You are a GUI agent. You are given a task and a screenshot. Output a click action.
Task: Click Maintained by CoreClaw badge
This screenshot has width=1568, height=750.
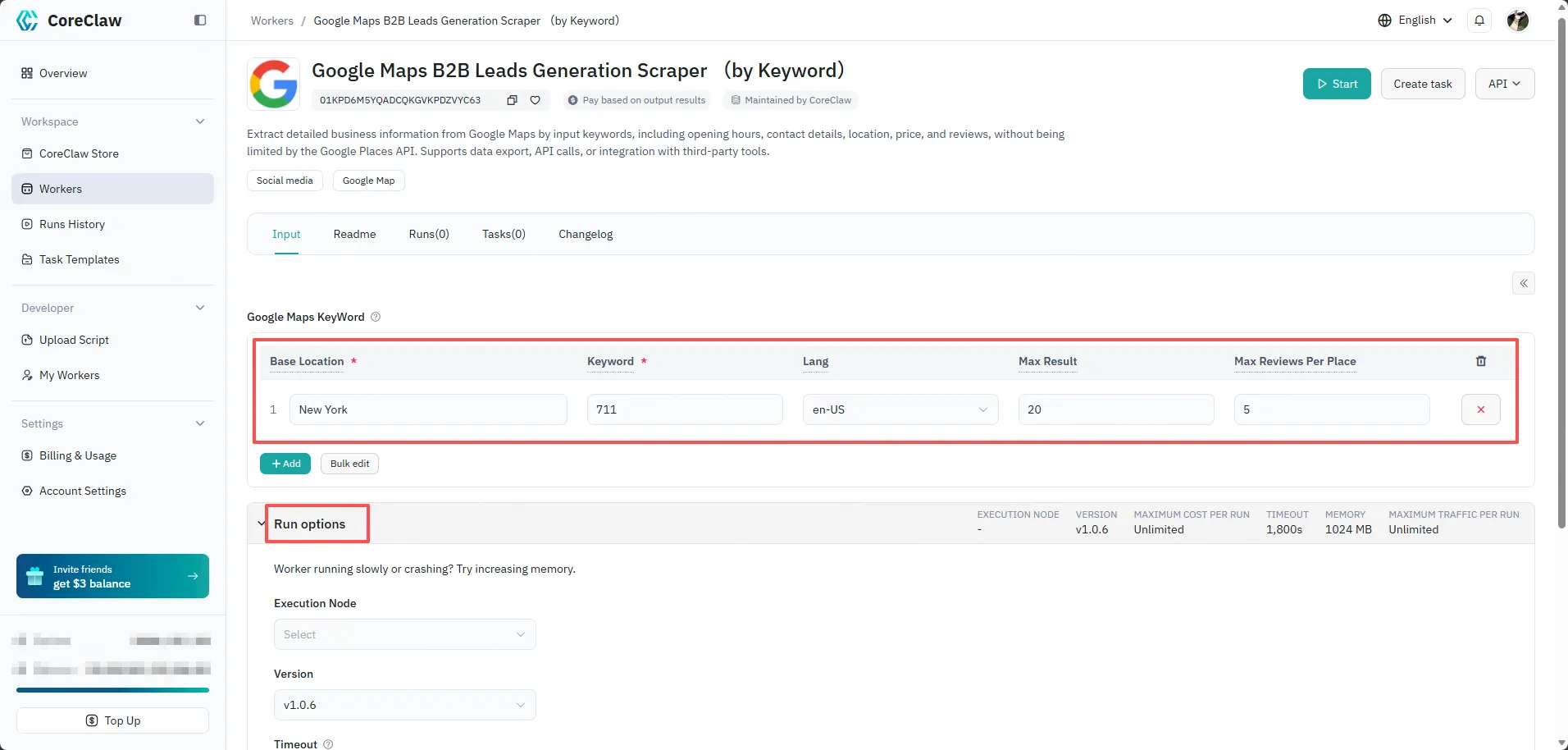(x=791, y=100)
